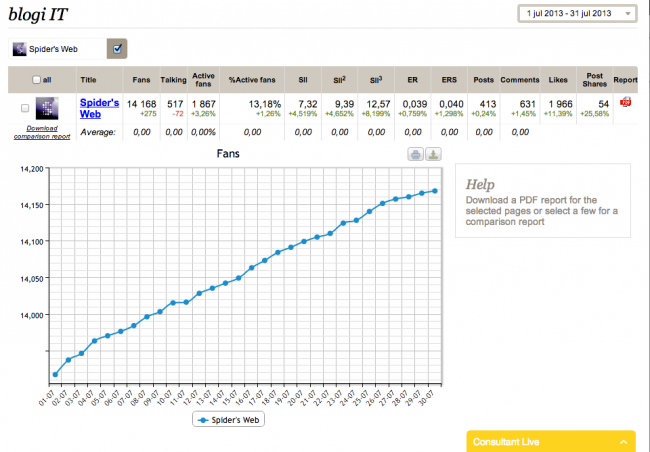650x452 pixels.
Task: Sort by ER column header
Action: point(412,80)
